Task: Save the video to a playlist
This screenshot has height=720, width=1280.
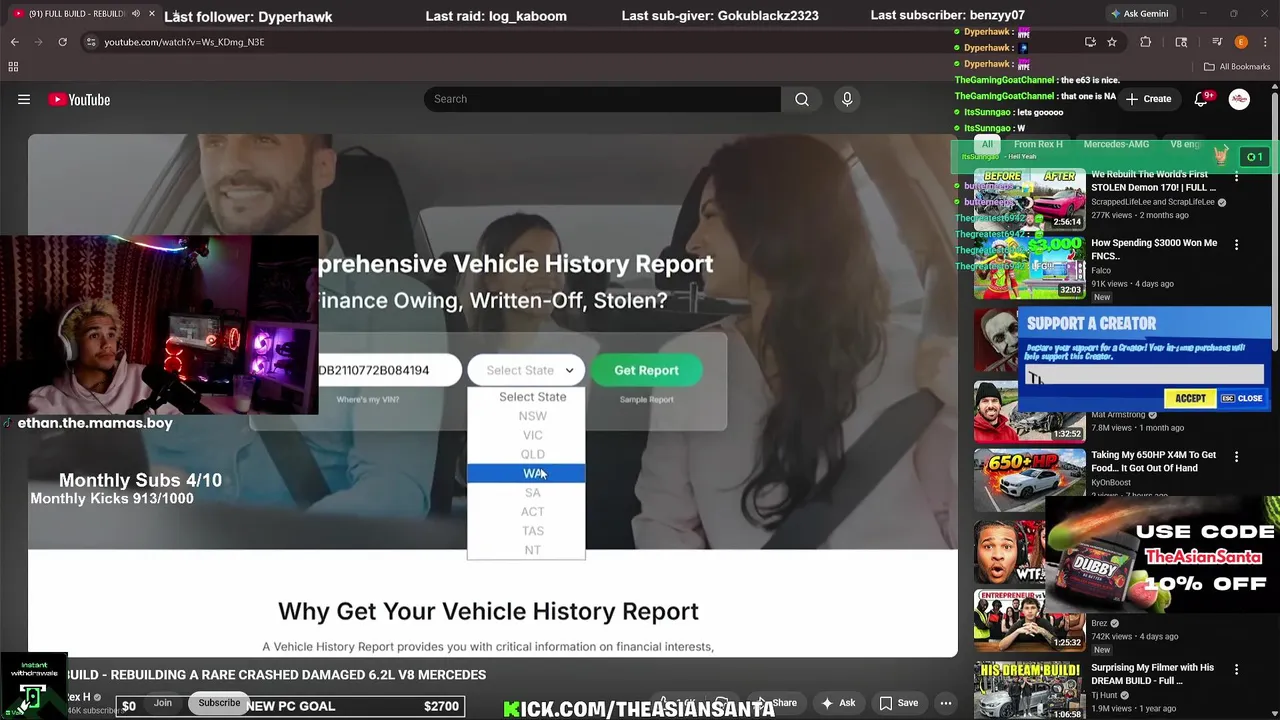Action: pos(898,703)
